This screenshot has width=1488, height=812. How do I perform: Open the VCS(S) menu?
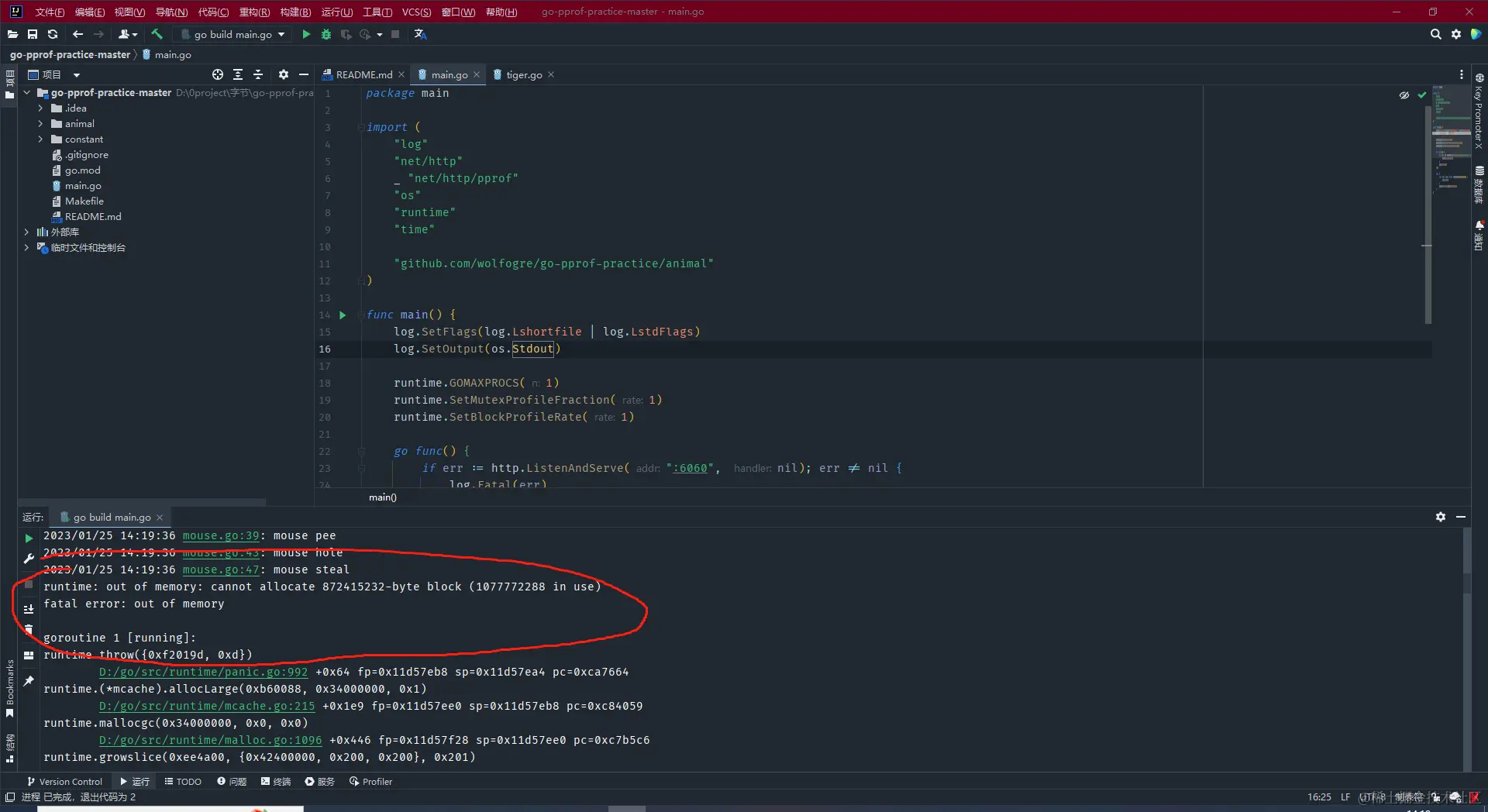pyautogui.click(x=416, y=12)
